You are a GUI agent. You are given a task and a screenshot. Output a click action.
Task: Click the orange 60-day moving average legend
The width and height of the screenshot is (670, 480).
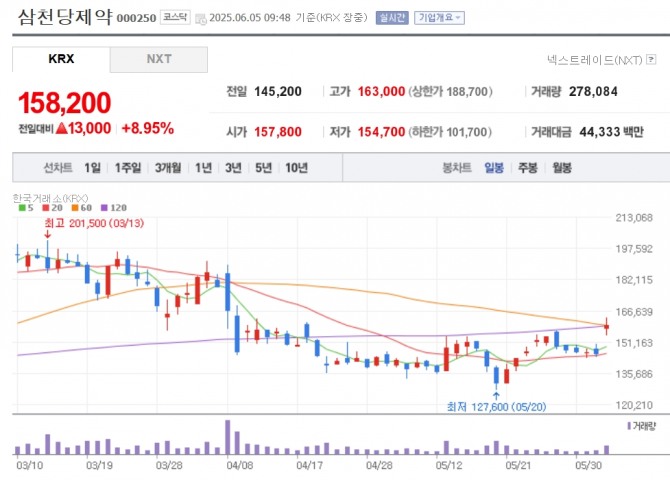click(x=82, y=208)
